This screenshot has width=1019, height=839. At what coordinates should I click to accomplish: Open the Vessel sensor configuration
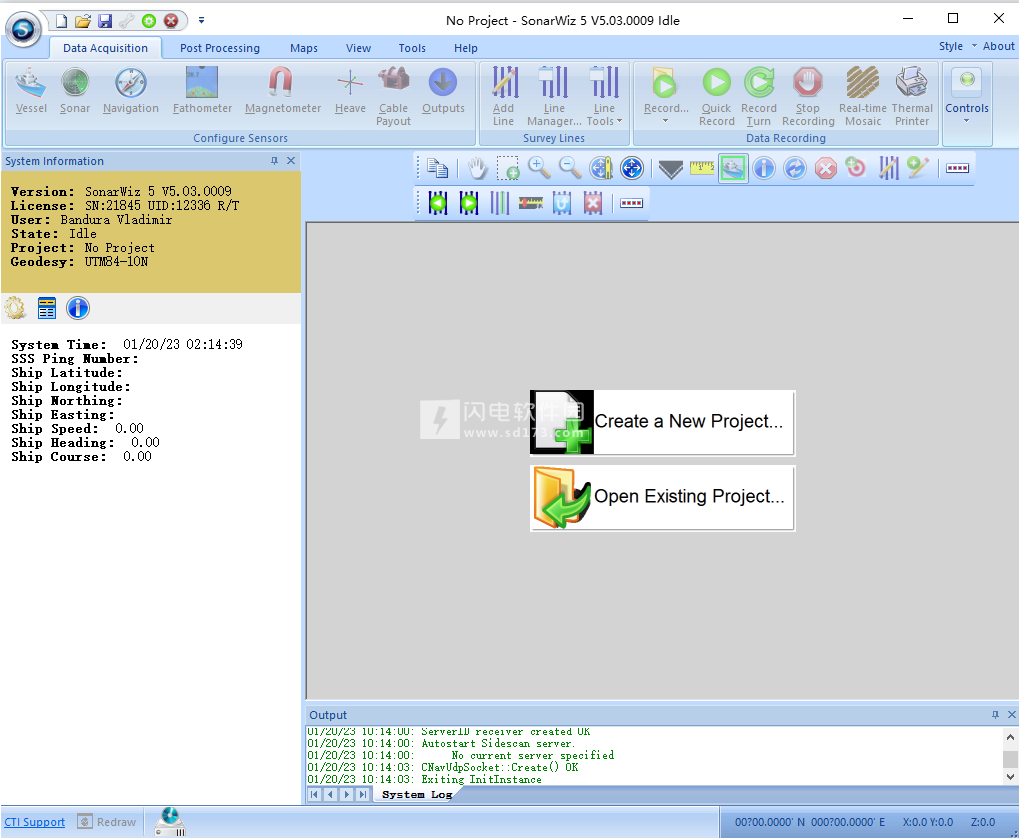pos(31,91)
